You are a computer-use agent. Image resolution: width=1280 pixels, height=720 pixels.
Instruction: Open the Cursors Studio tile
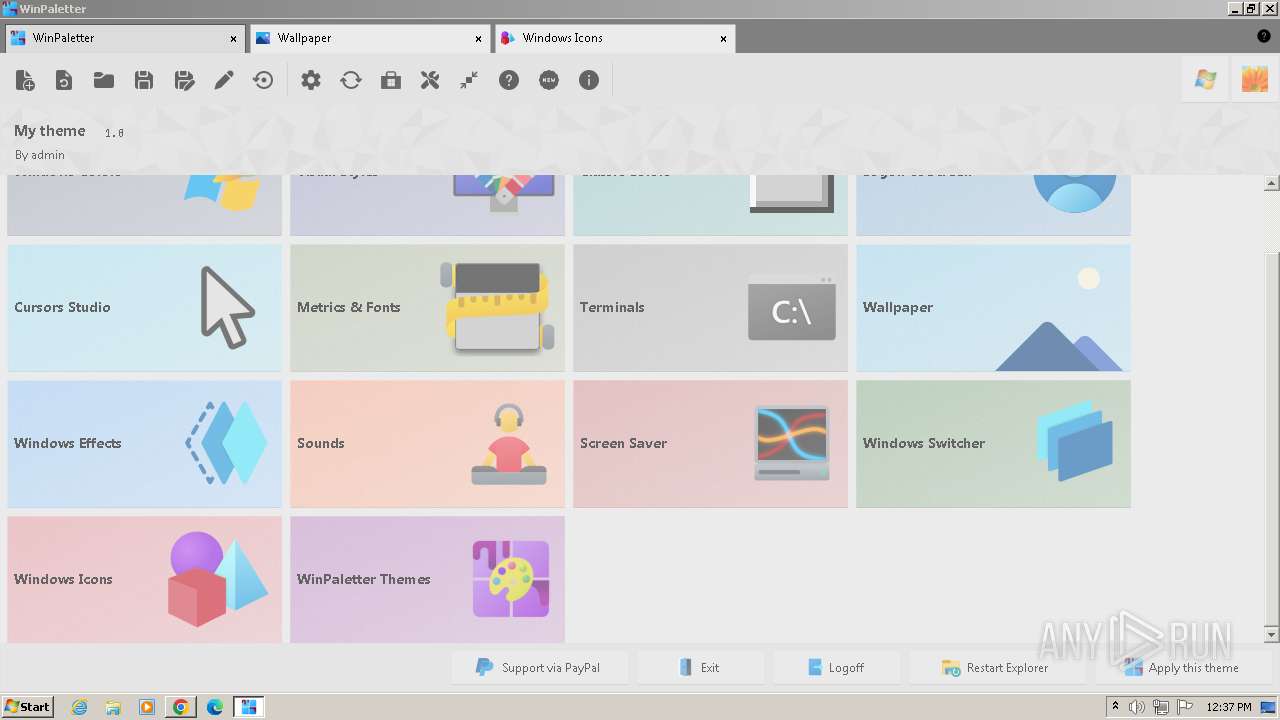[144, 308]
